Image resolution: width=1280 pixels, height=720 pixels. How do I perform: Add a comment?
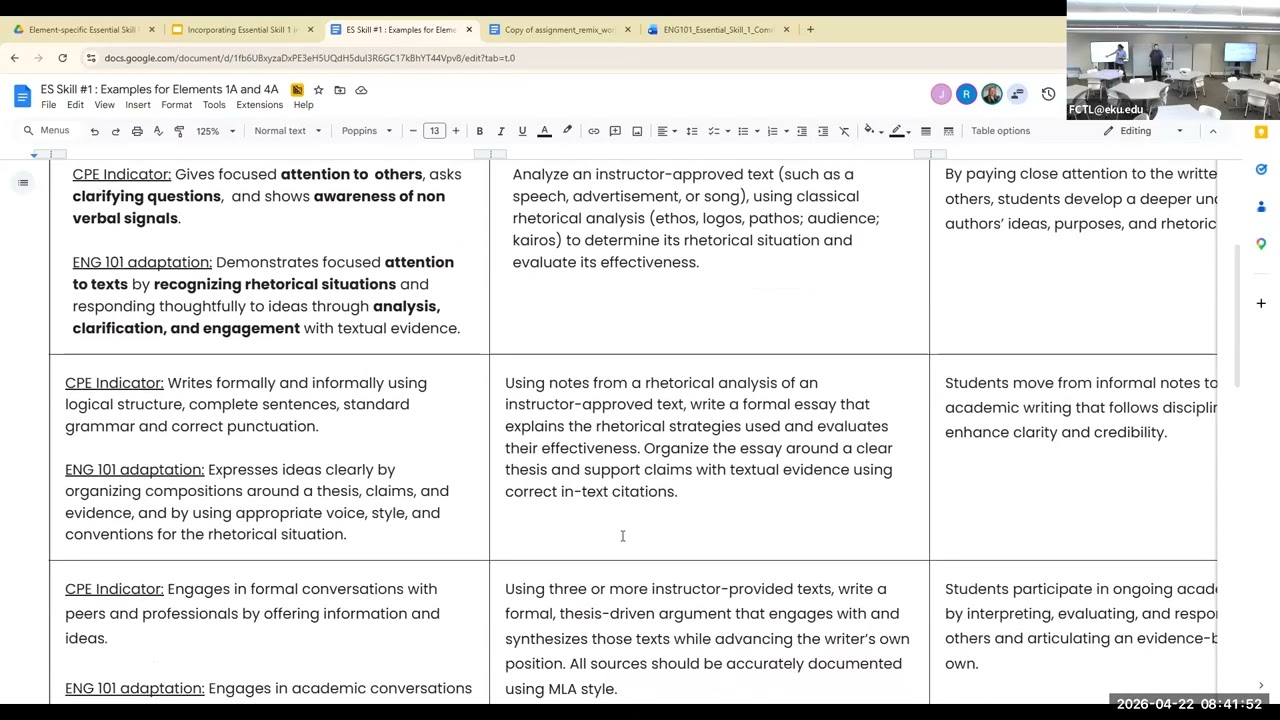615,131
